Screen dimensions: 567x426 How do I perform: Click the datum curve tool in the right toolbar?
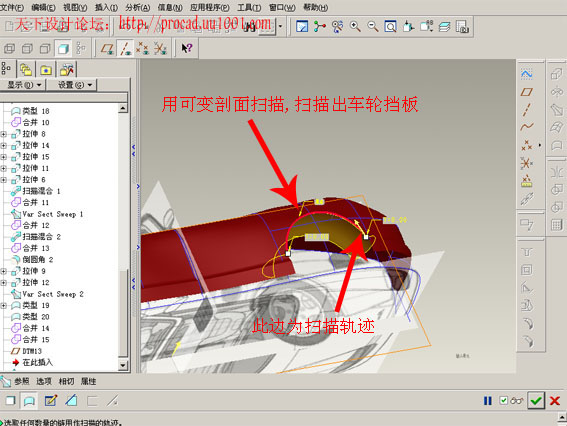[526, 127]
